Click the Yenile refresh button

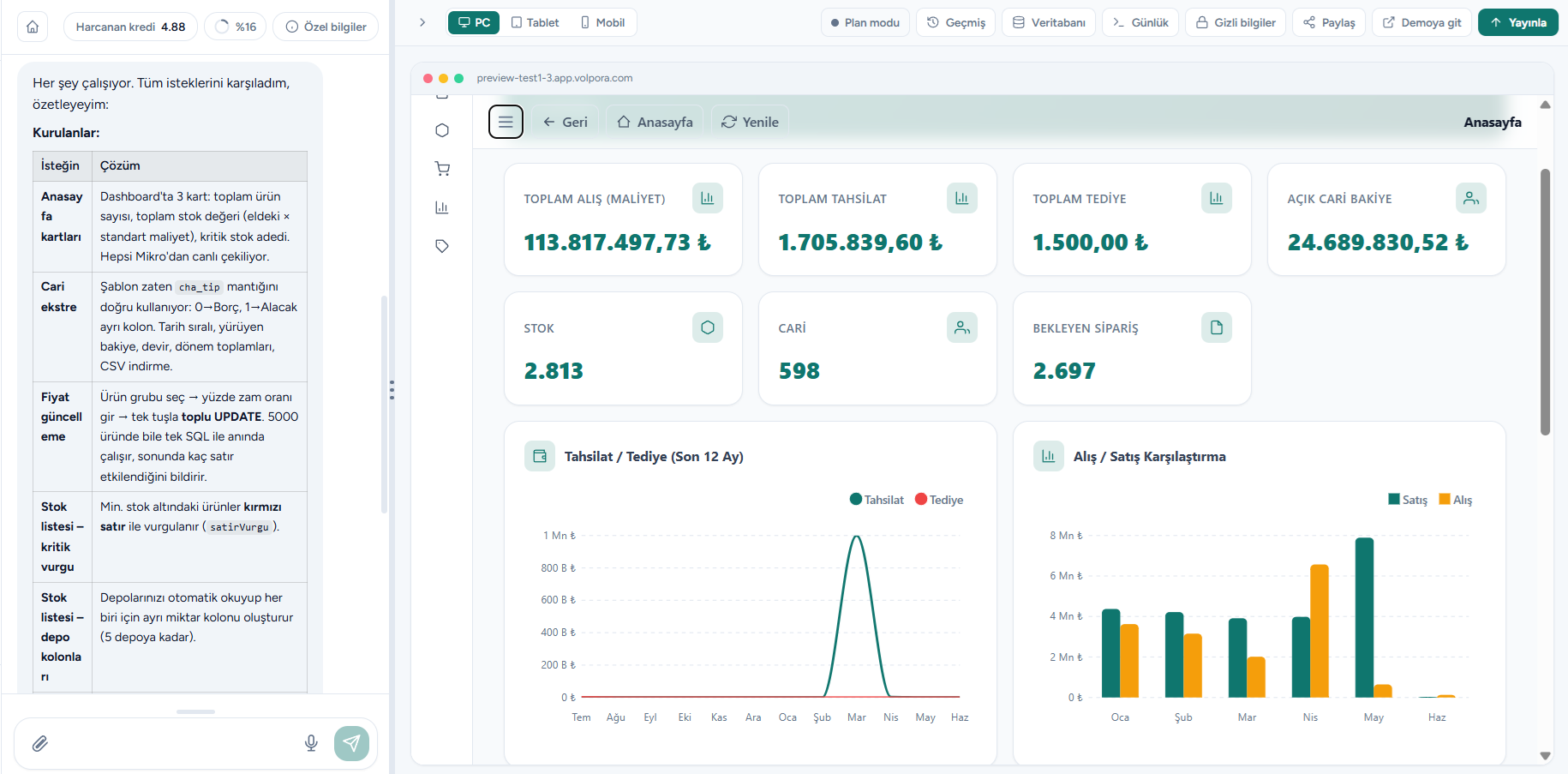coord(751,122)
